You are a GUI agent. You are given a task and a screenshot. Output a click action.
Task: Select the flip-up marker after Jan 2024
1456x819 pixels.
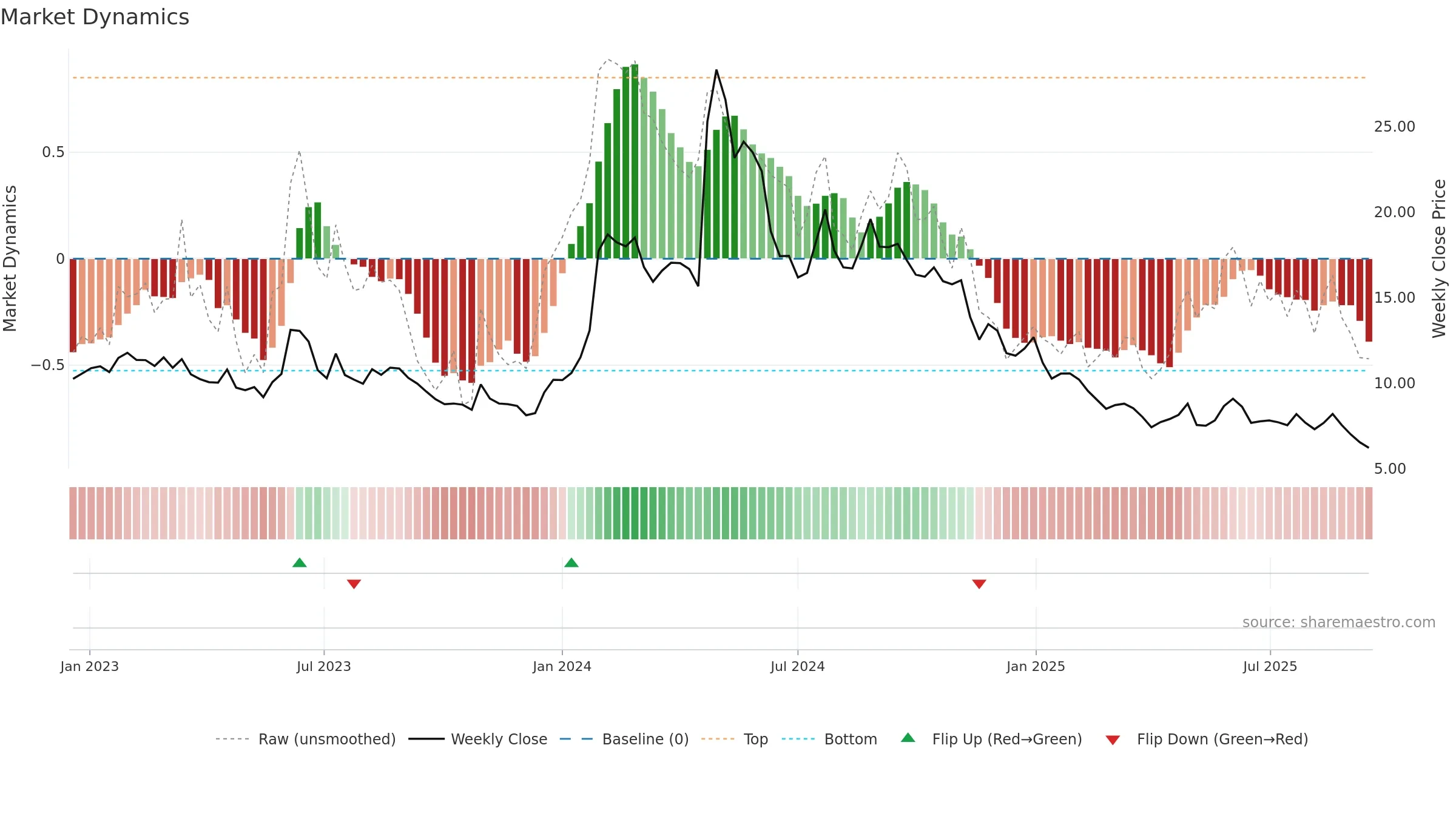tap(571, 562)
